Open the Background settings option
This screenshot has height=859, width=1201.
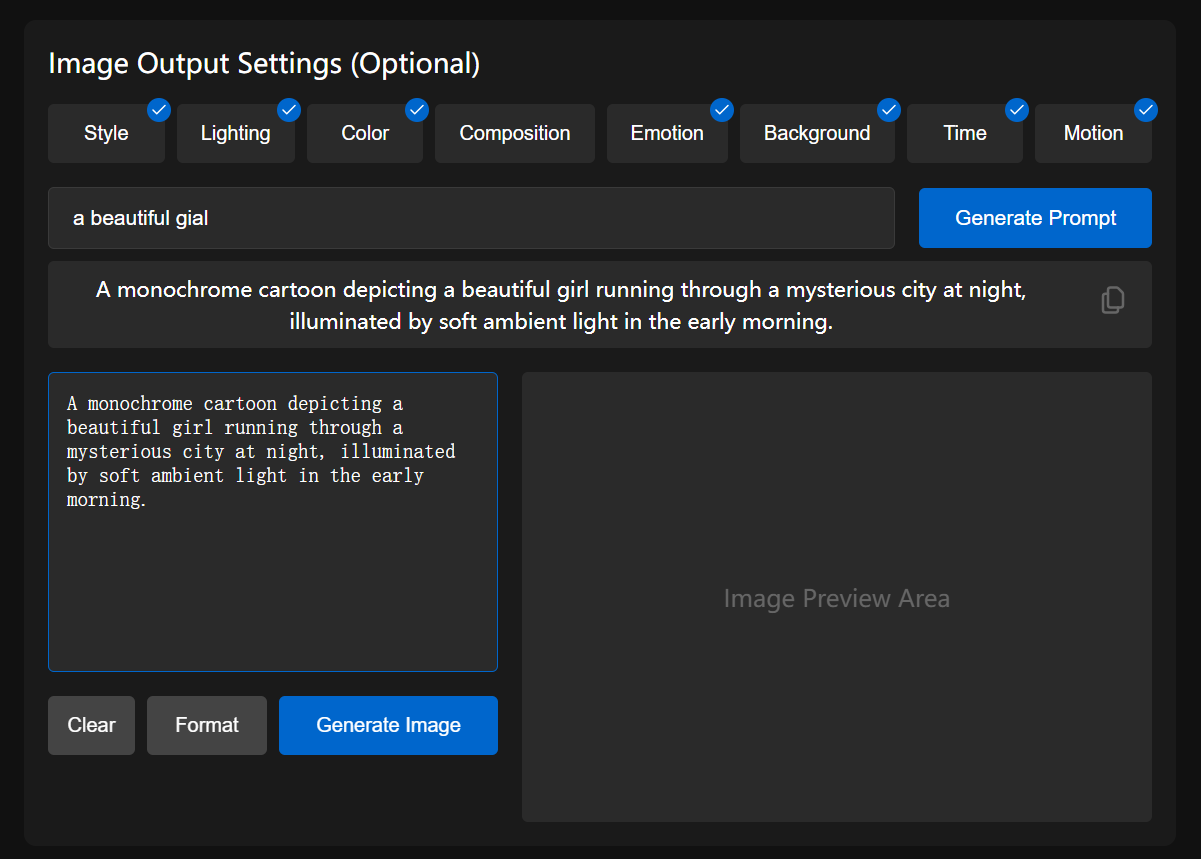(817, 133)
